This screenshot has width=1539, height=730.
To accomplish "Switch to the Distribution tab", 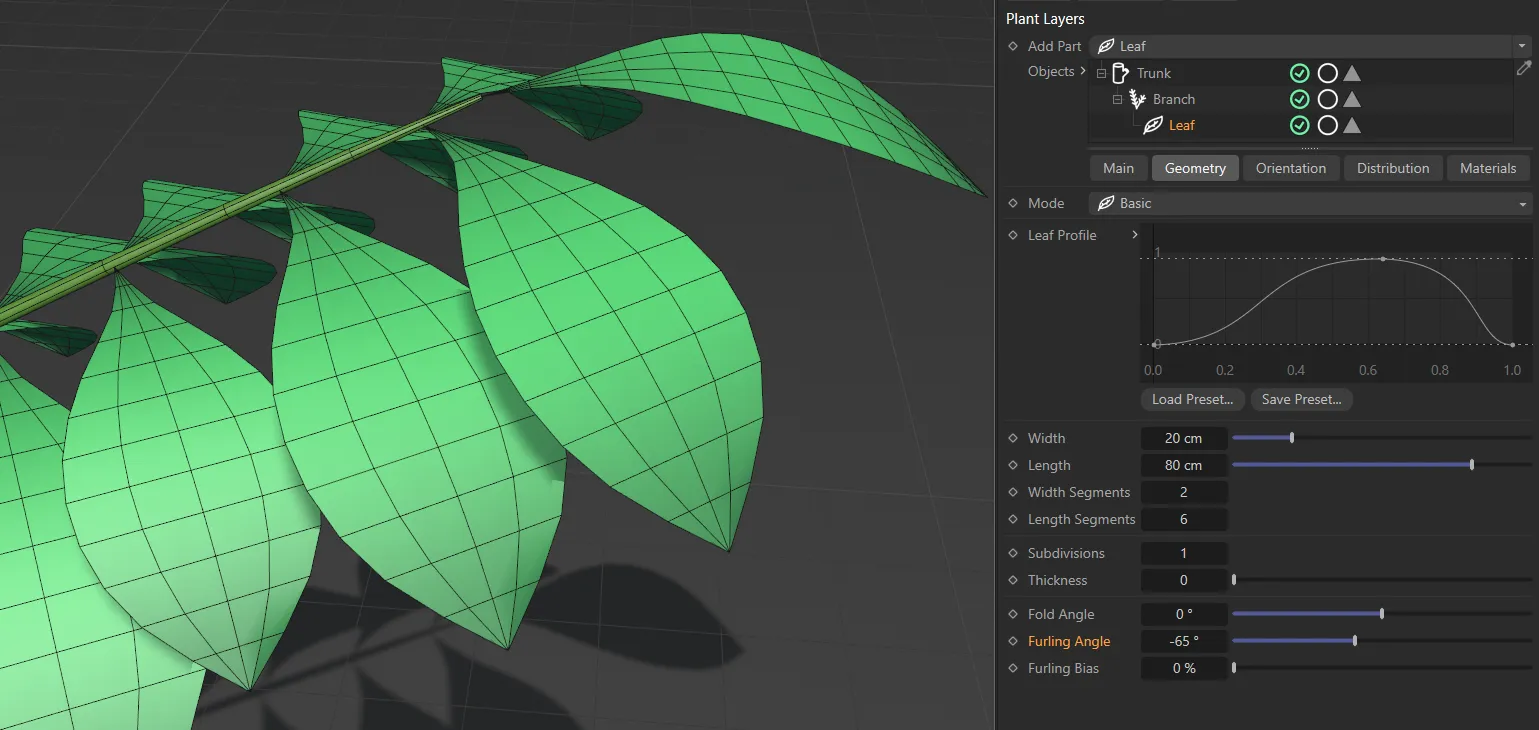I will (1392, 168).
